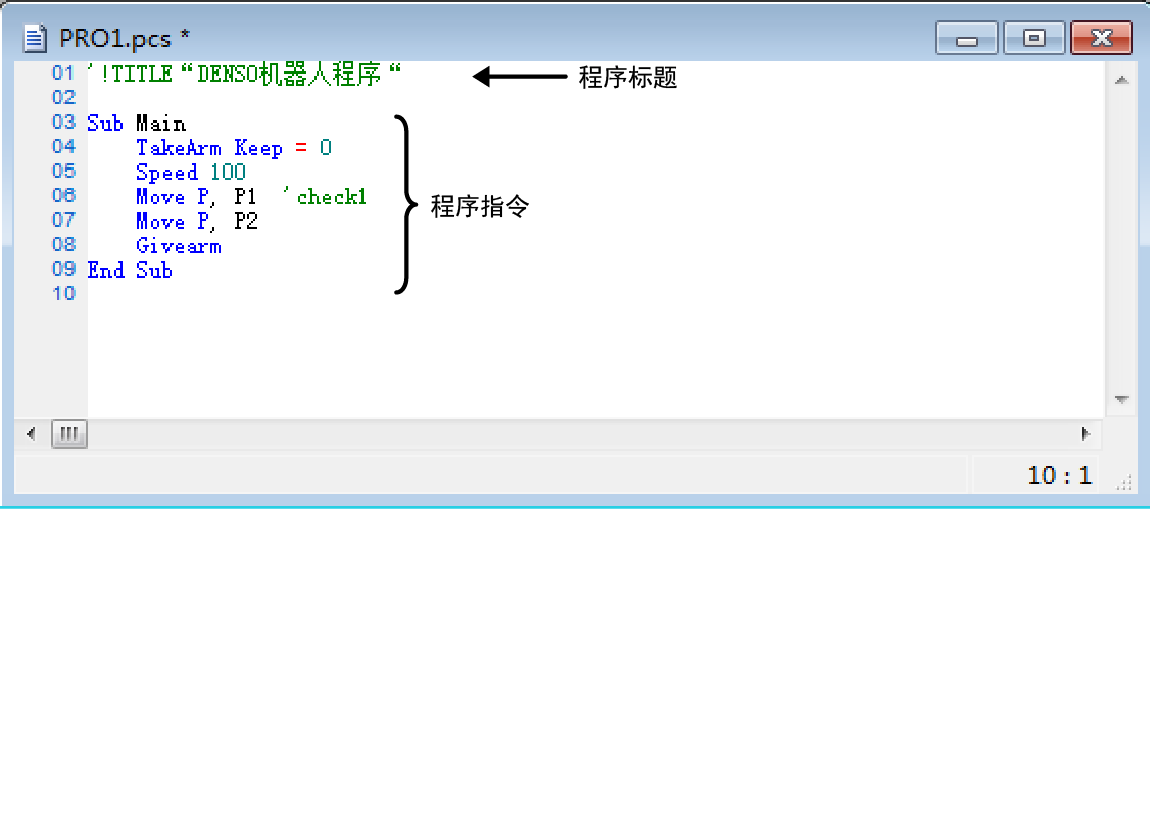This screenshot has height=824, width=1150.
Task: Click the "Move P, P2" instruction
Action: point(196,222)
